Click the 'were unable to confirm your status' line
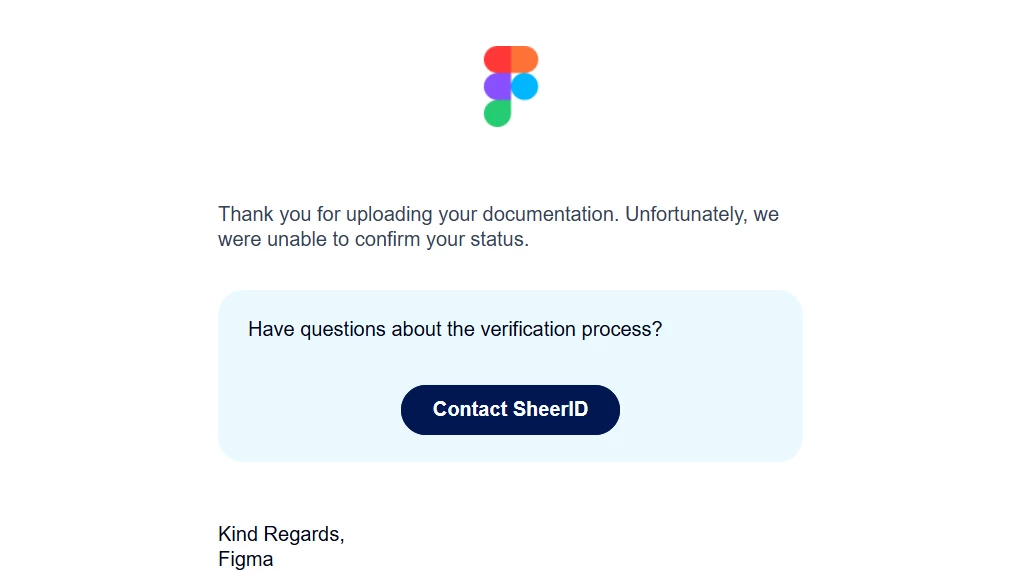Image resolution: width=1035 pixels, height=582 pixels. (x=374, y=240)
